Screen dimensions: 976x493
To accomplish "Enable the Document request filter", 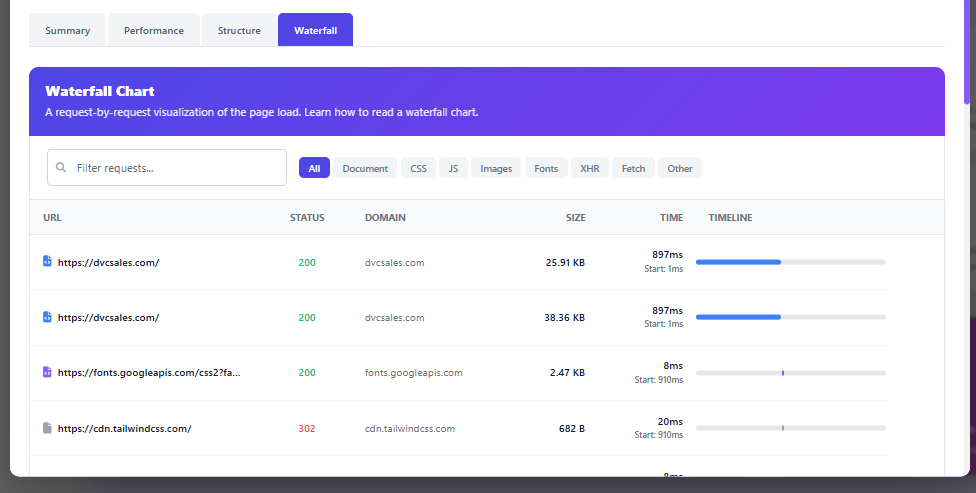I will (365, 168).
